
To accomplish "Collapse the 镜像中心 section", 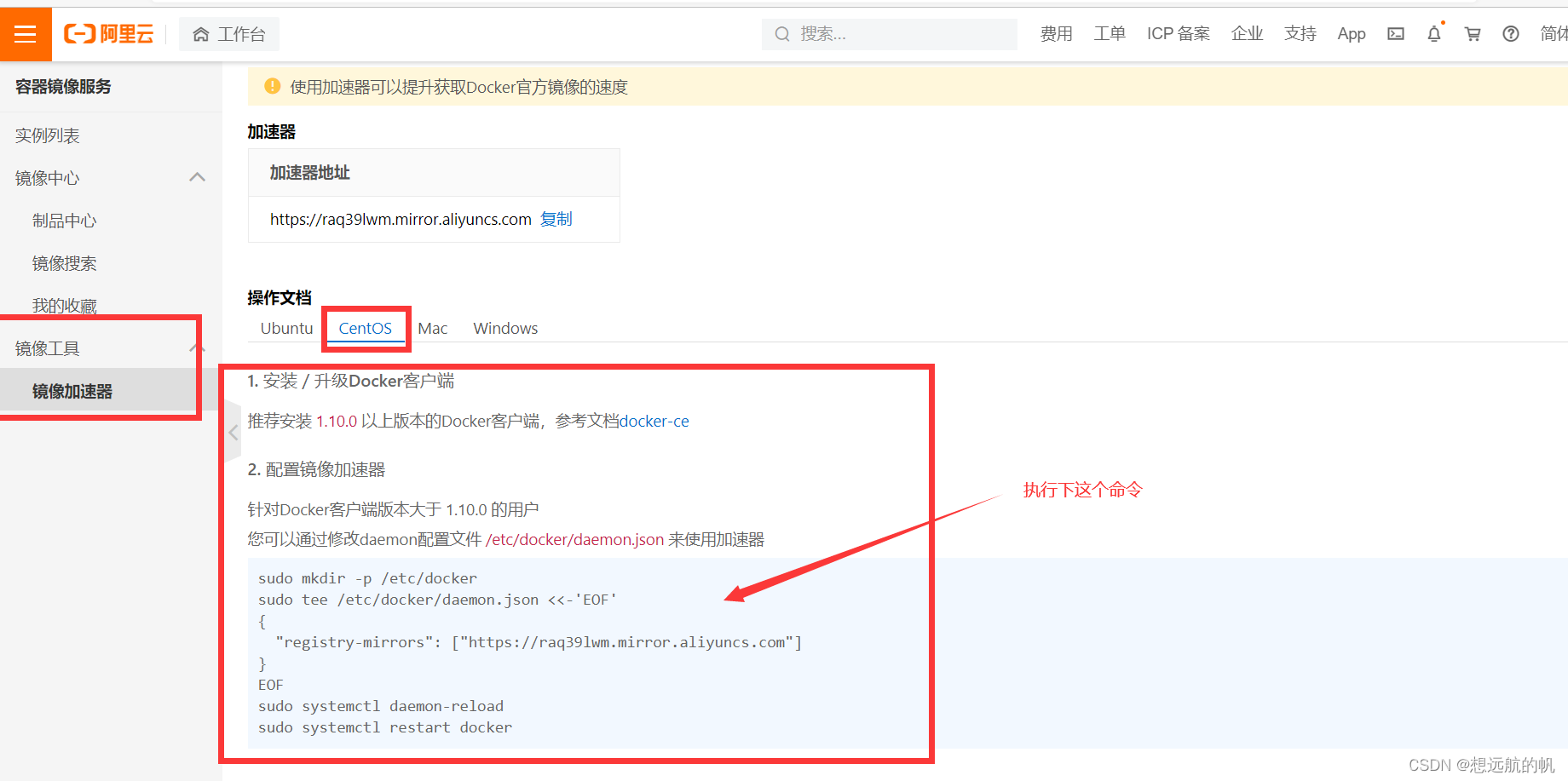I will (x=197, y=177).
